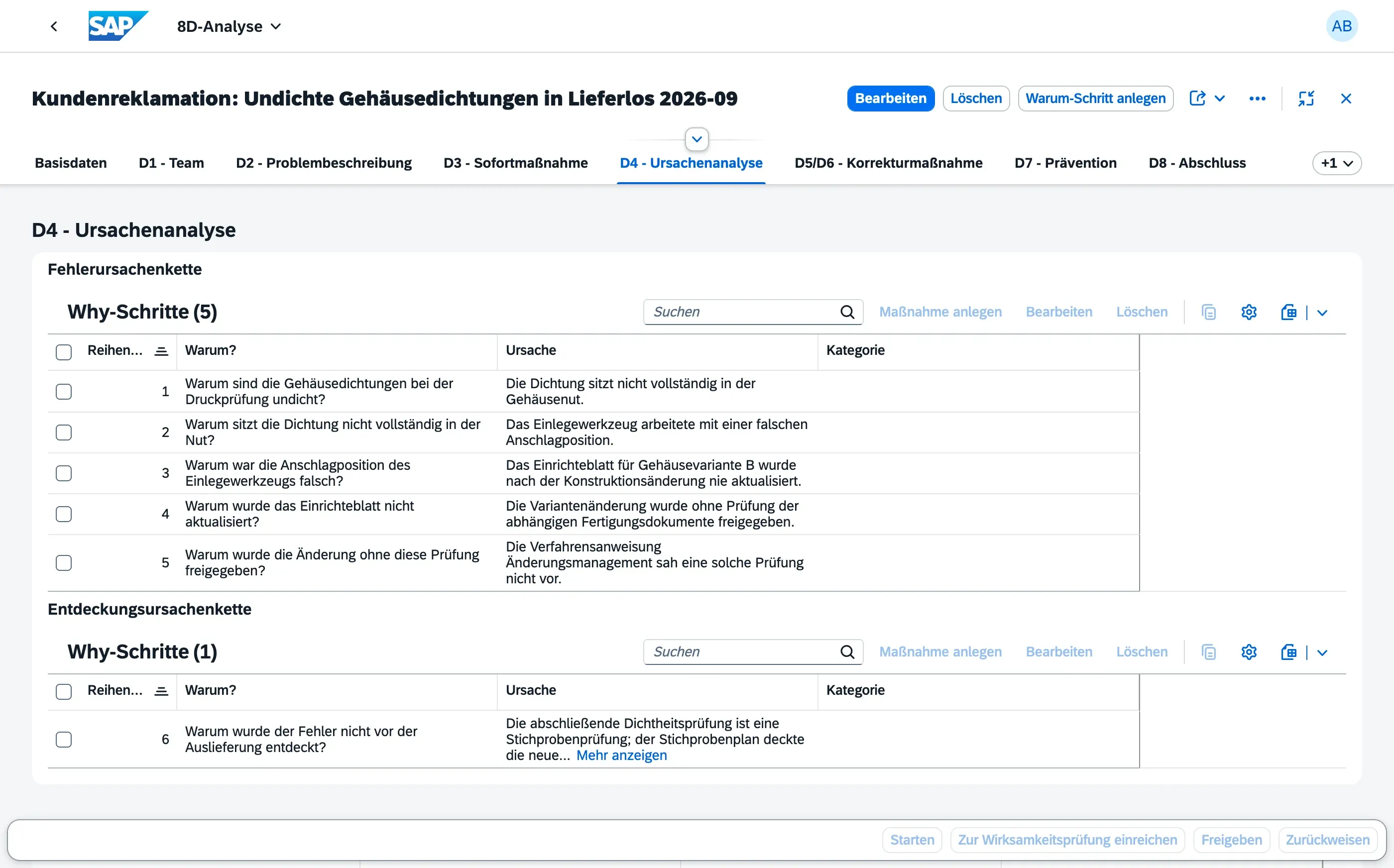
Task: Open the D2 - Problembeschreibung tab
Action: pyautogui.click(x=324, y=163)
